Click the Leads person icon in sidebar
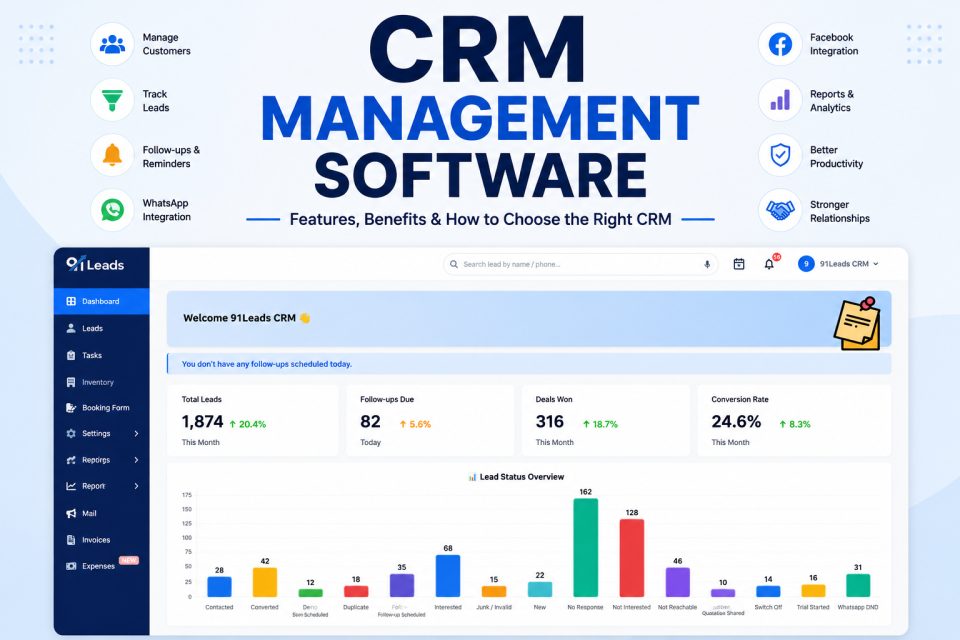 tap(71, 328)
